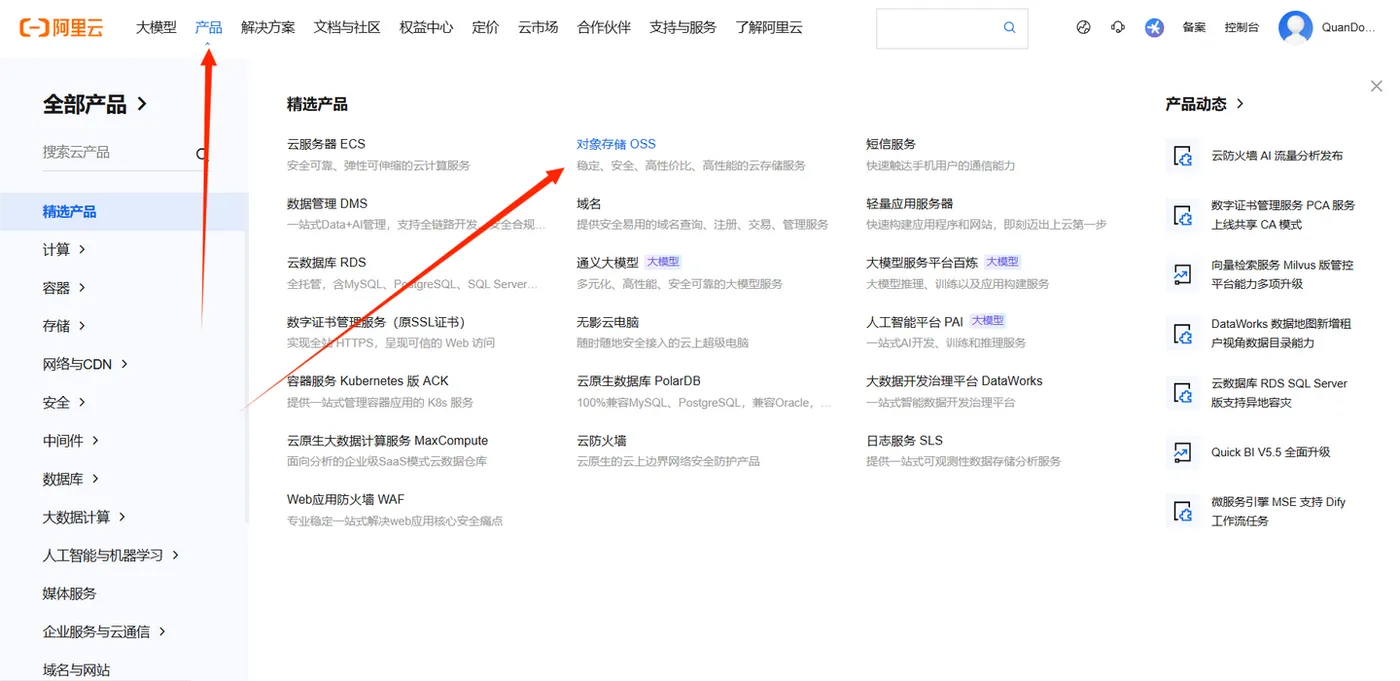The image size is (1400, 681).
Task: Expand the 安全 category
Action: coord(82,402)
